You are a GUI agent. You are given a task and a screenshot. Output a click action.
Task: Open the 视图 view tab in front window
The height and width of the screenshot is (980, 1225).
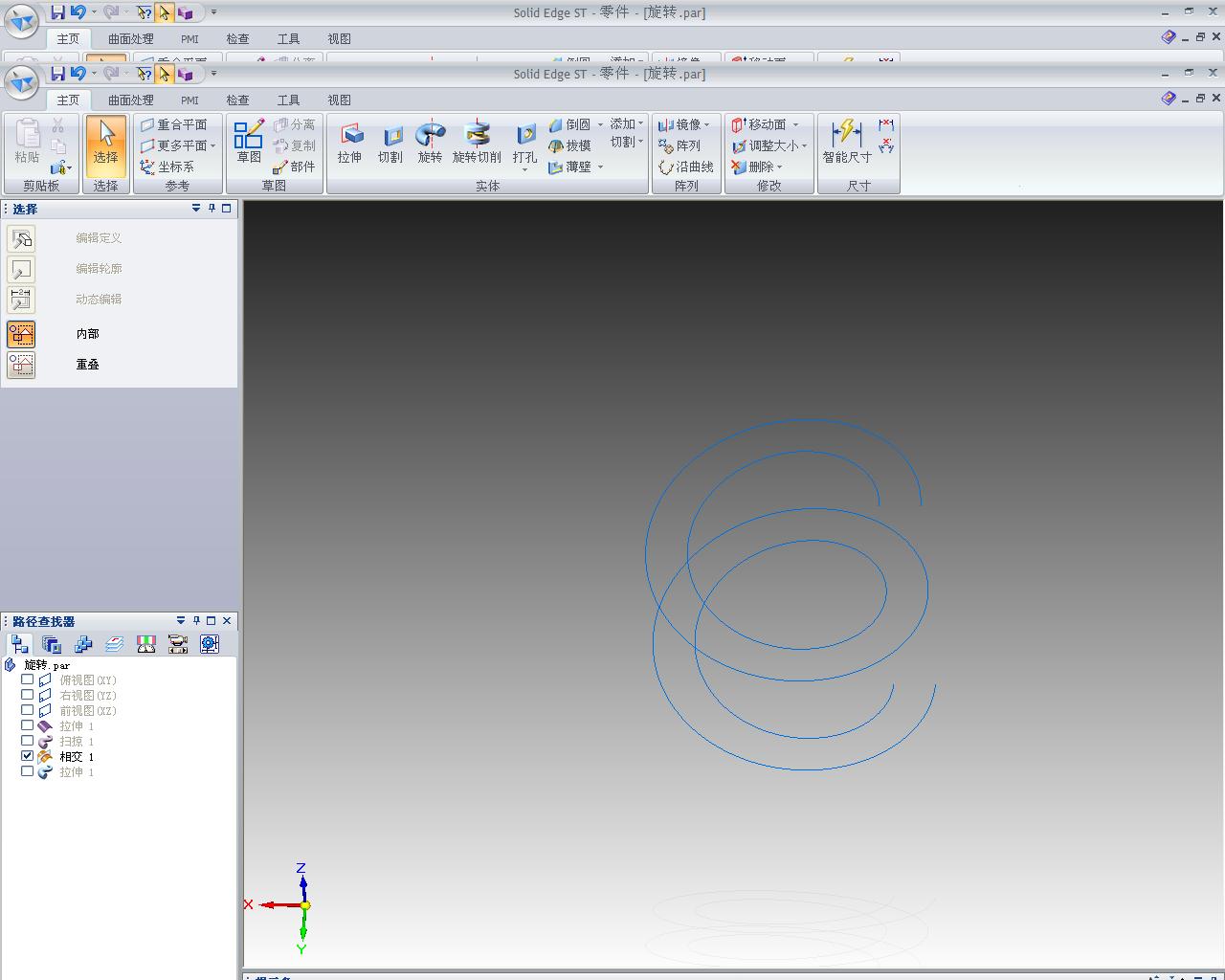click(339, 100)
